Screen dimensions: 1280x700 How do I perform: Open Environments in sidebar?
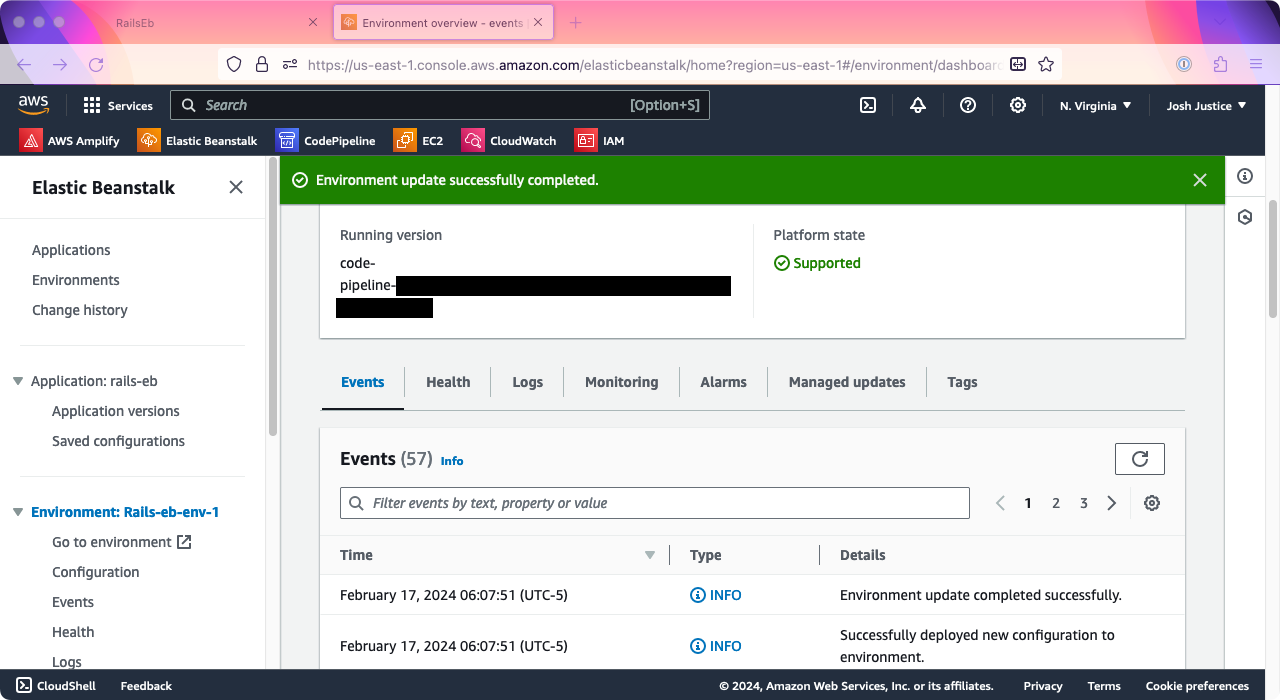76,280
